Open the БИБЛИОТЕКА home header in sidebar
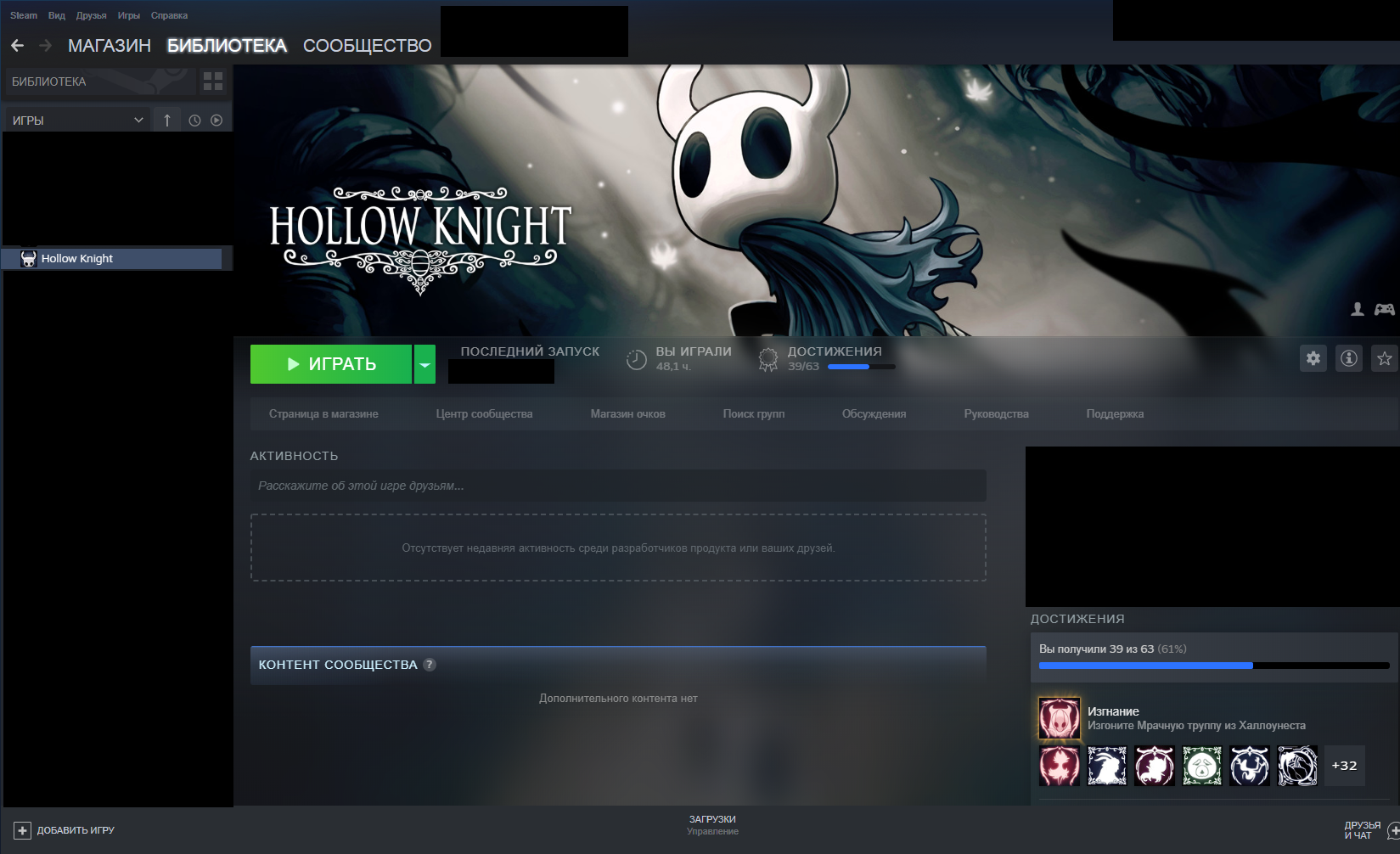This screenshot has width=1400, height=854. pos(100,81)
